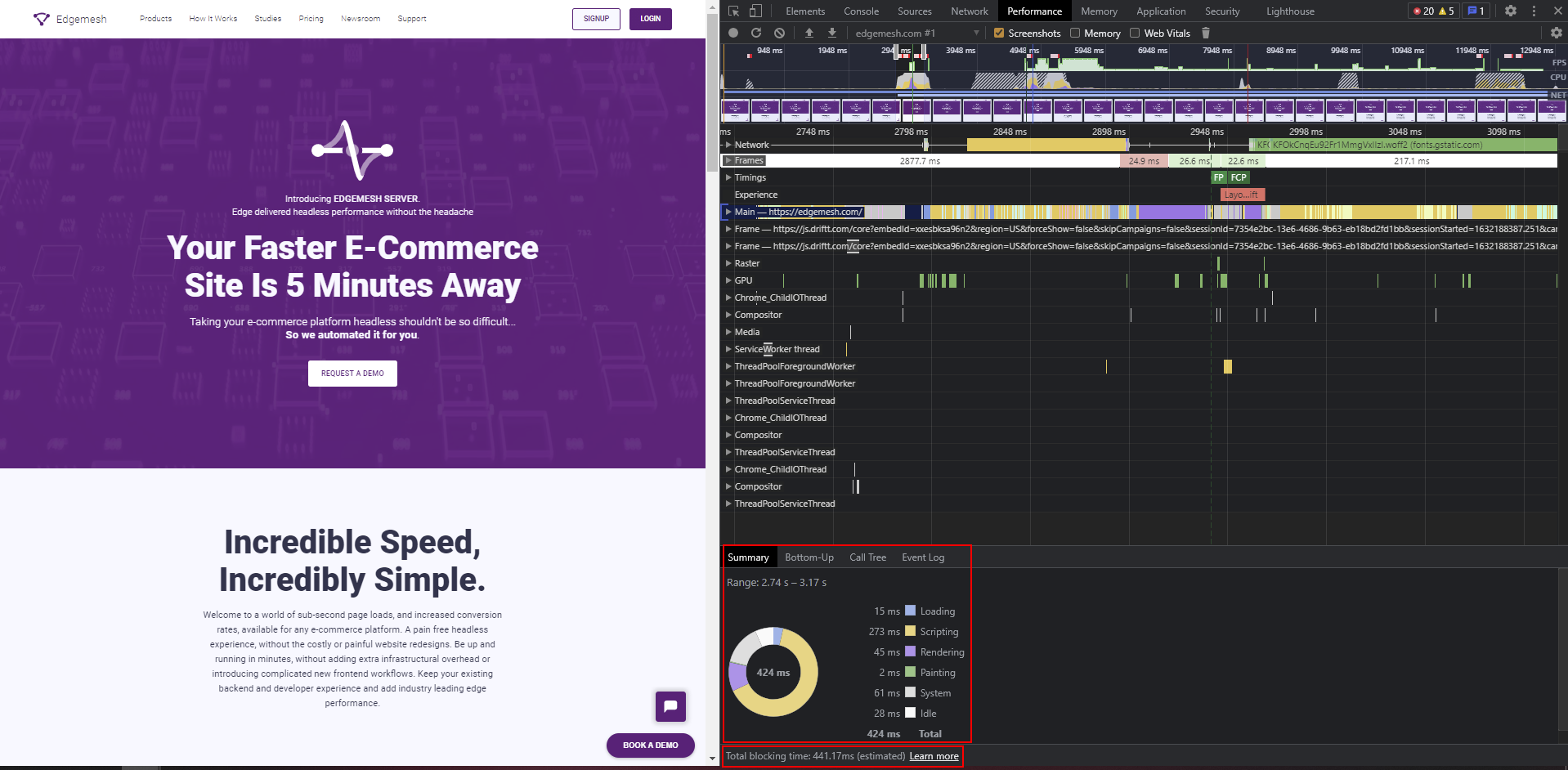Viewport: 1568px width, 770px height.
Task: Click the Rendering purple color swatch
Action: click(910, 651)
